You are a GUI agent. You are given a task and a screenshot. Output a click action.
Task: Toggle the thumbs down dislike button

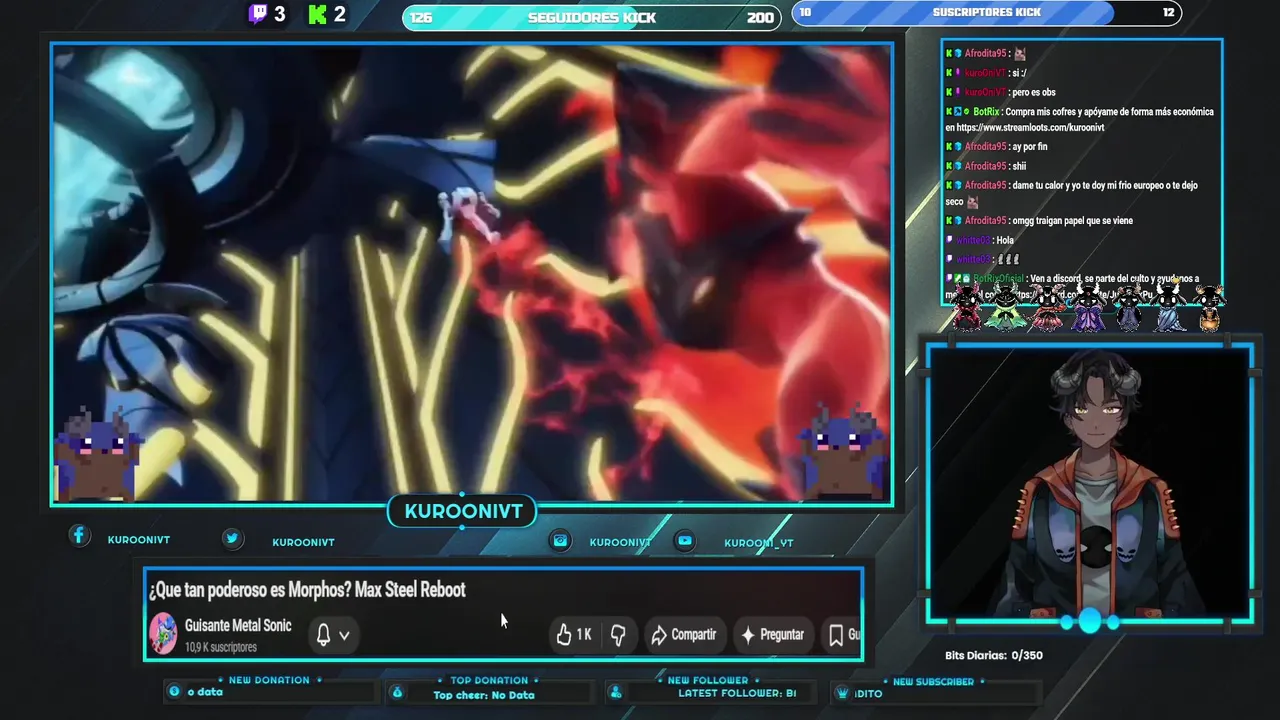coord(618,635)
